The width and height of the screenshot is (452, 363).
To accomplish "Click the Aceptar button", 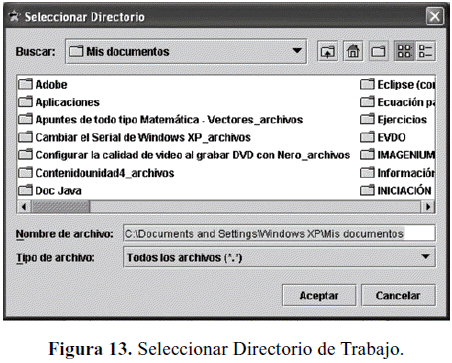I will (319, 295).
